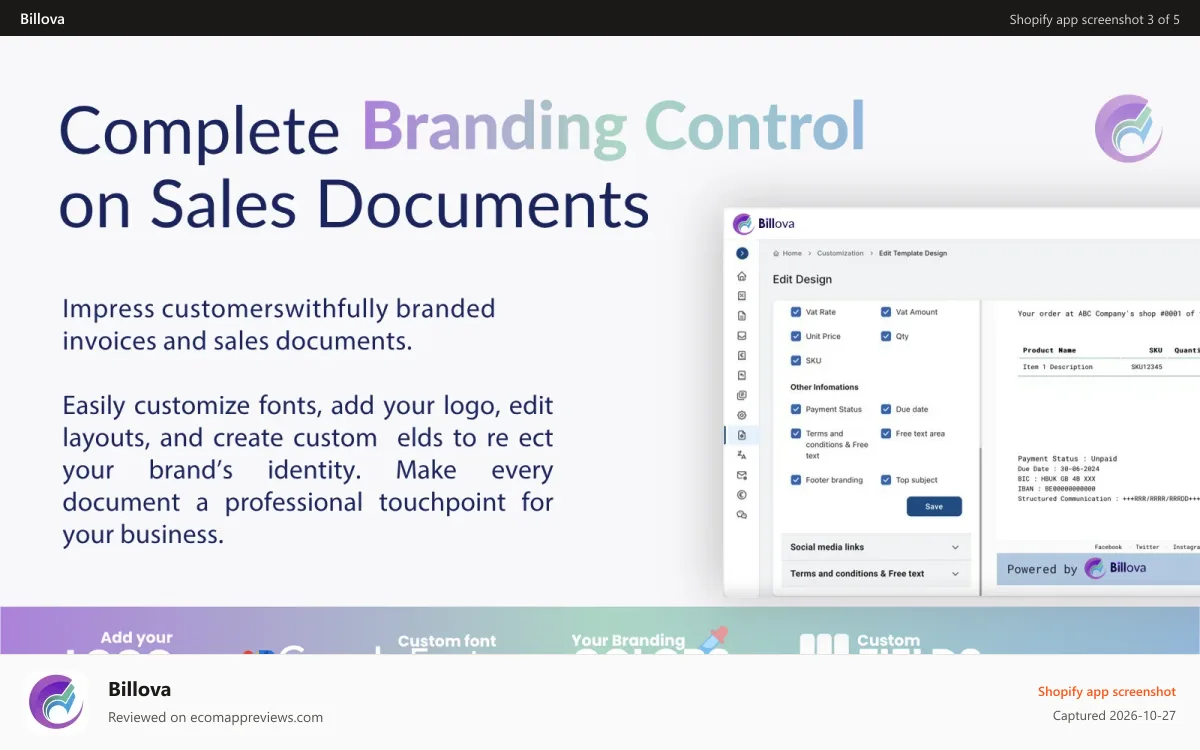Viewport: 1200px width, 750px height.
Task: Open the Home icon in the sidebar
Action: tap(742, 276)
